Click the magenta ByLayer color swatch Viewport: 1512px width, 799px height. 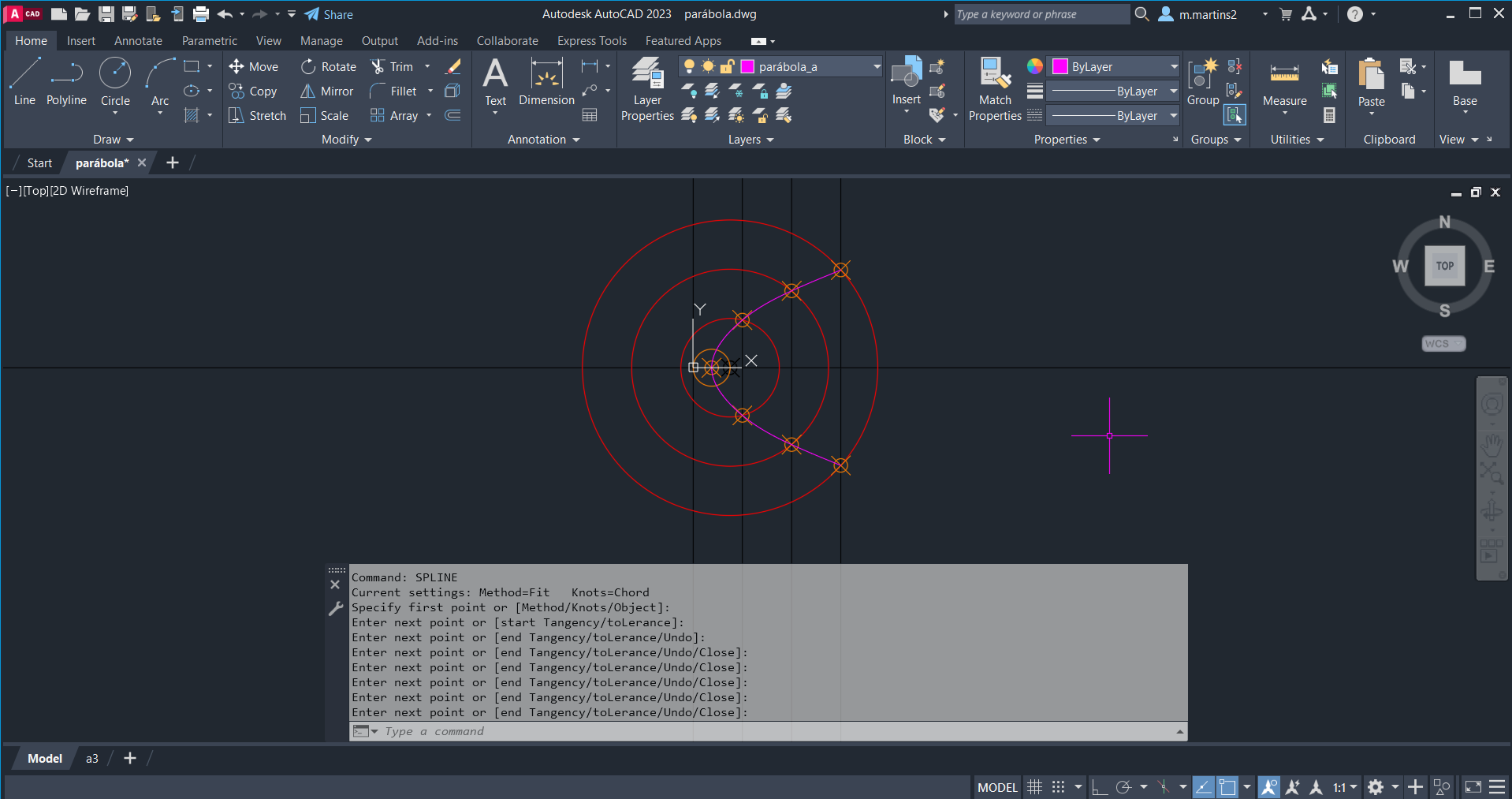tap(1060, 67)
